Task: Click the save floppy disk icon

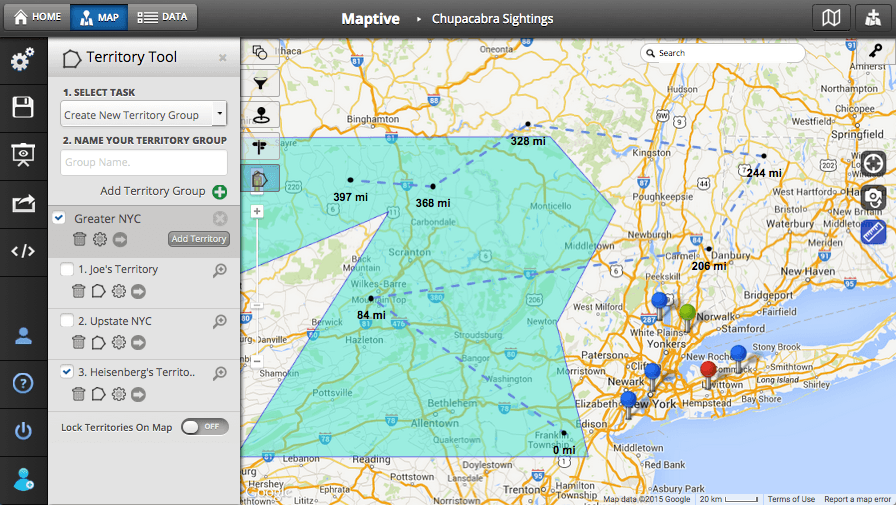Action: (x=22, y=107)
